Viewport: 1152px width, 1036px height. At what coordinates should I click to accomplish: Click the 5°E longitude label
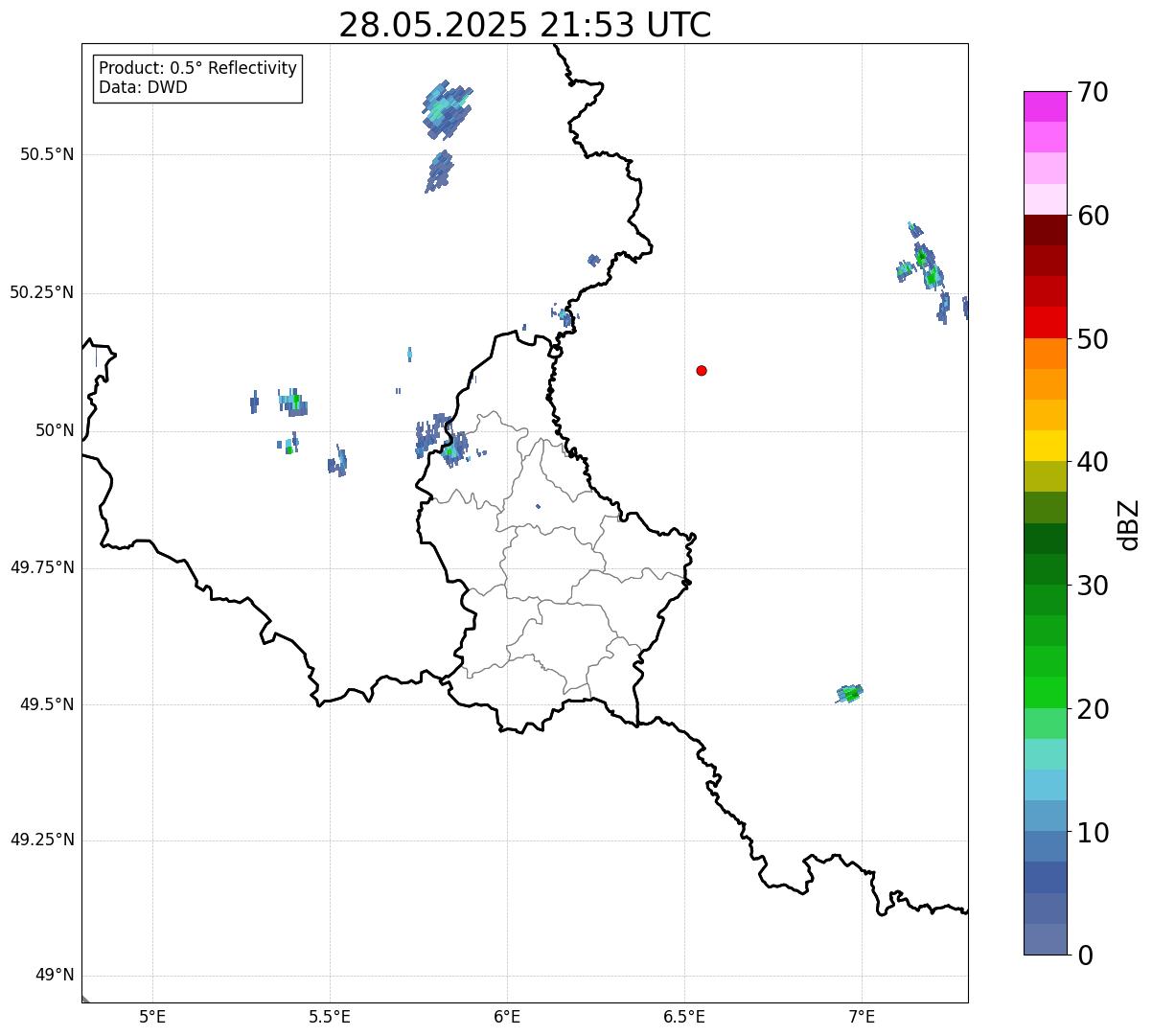(152, 1017)
